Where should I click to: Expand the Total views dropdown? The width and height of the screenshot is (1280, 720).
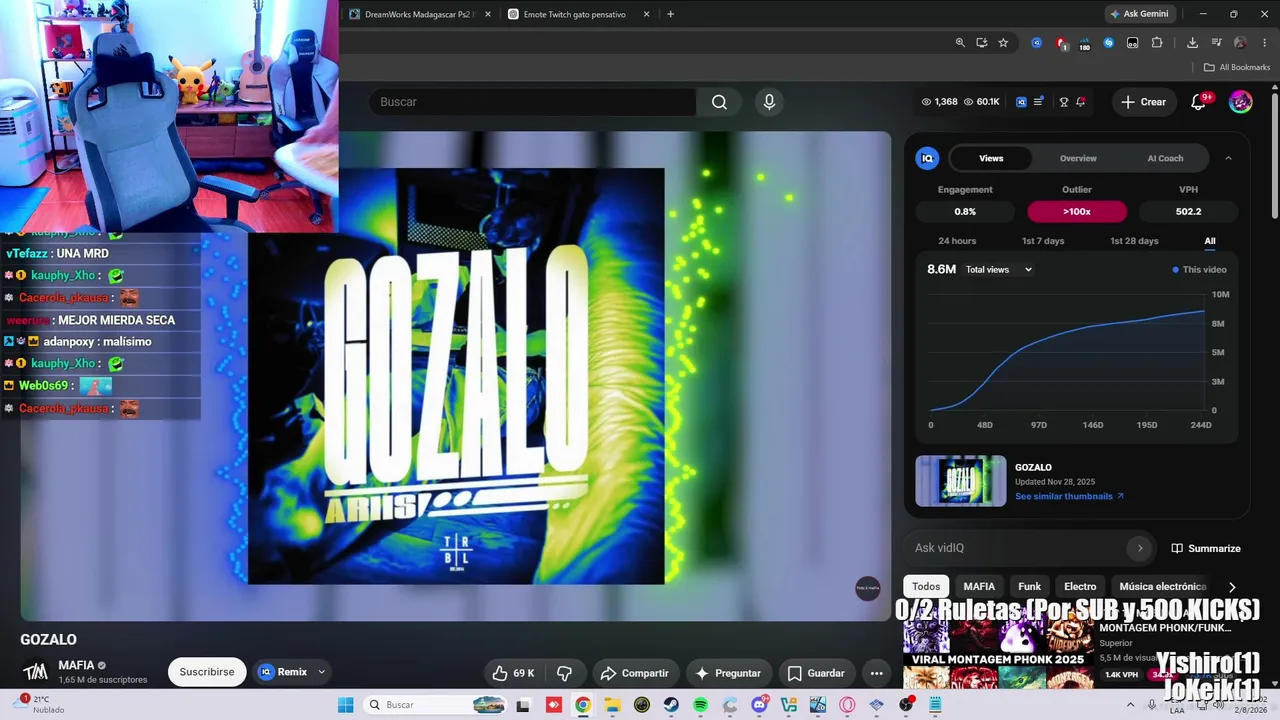(x=999, y=270)
